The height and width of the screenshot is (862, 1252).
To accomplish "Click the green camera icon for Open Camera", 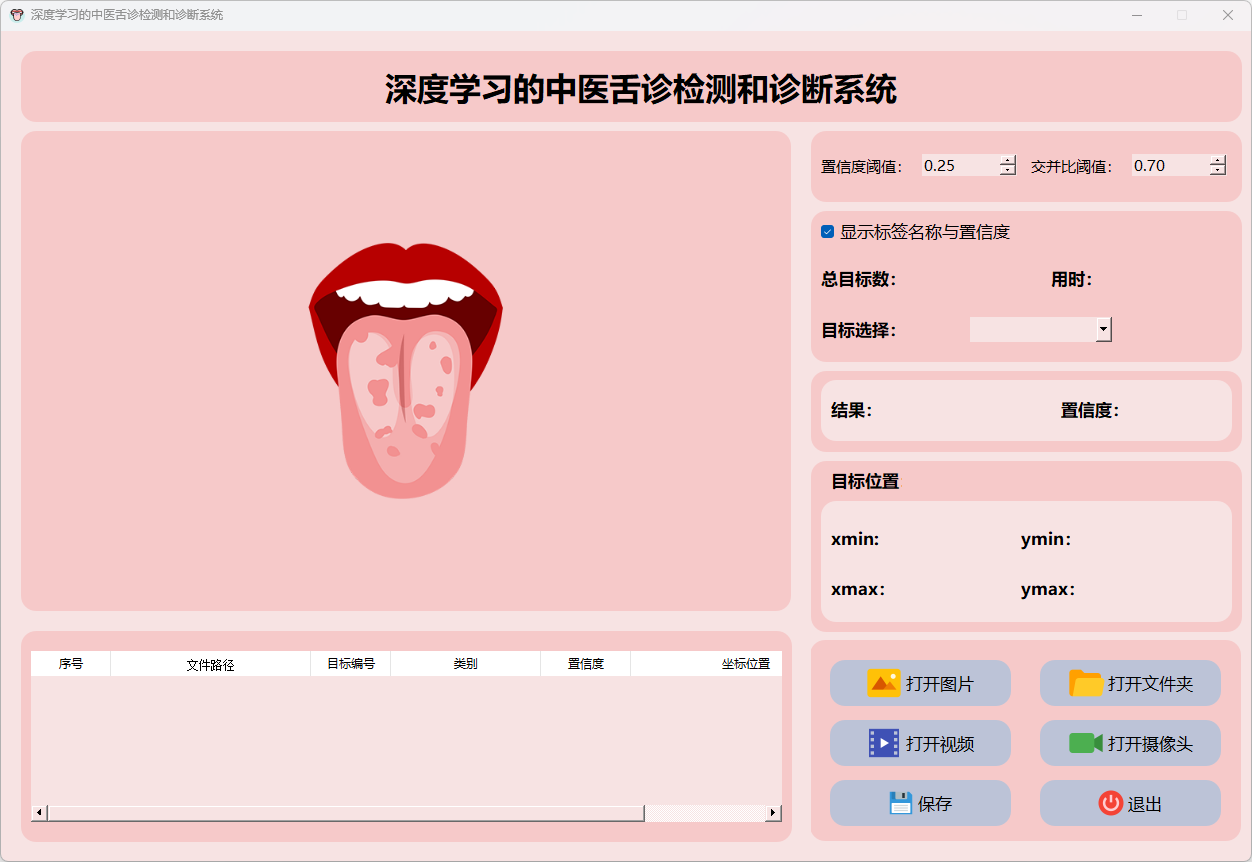I will [x=1085, y=743].
